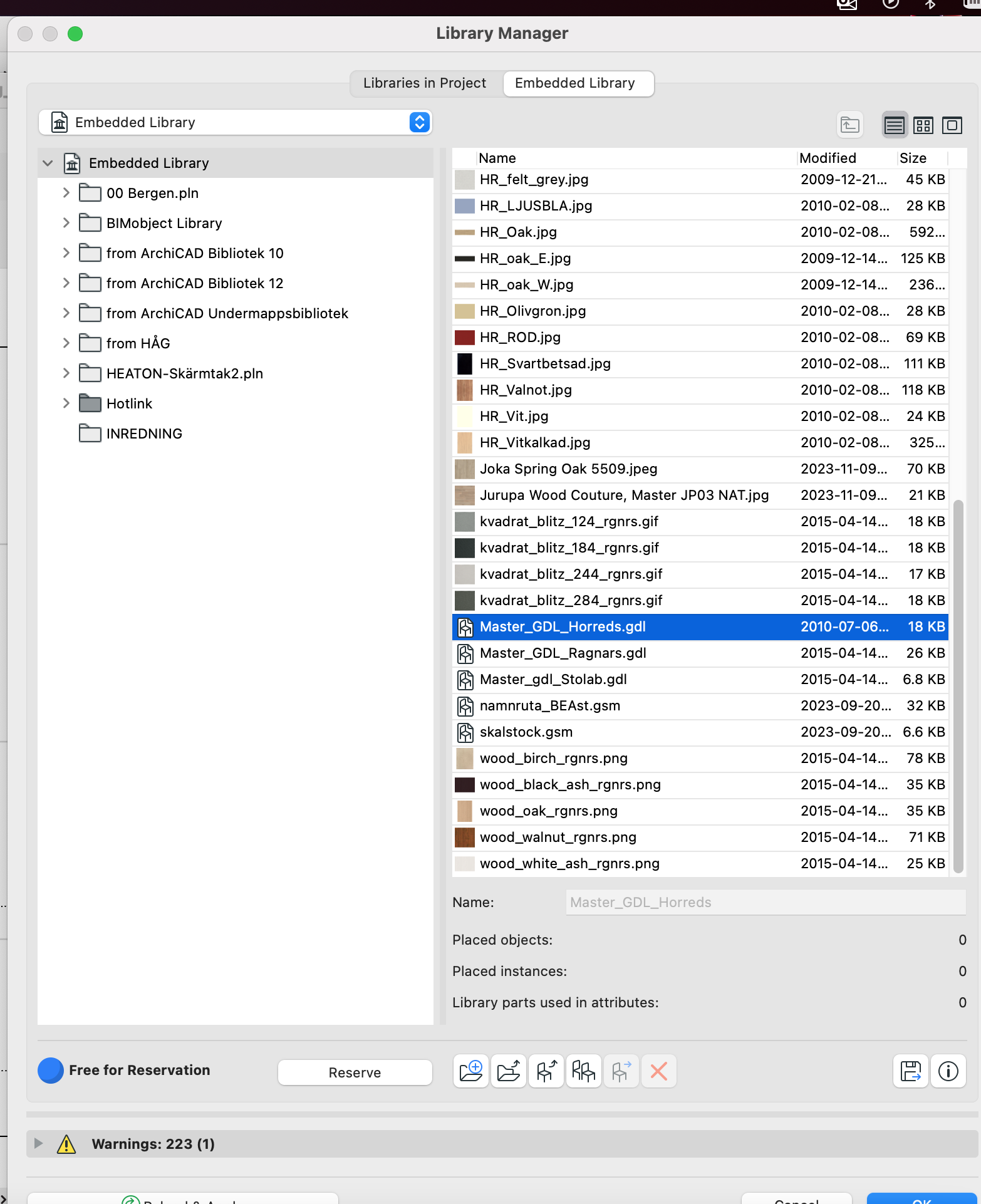Switch to small icons grid view
Screen dimensions: 981x1204
[x=923, y=125]
